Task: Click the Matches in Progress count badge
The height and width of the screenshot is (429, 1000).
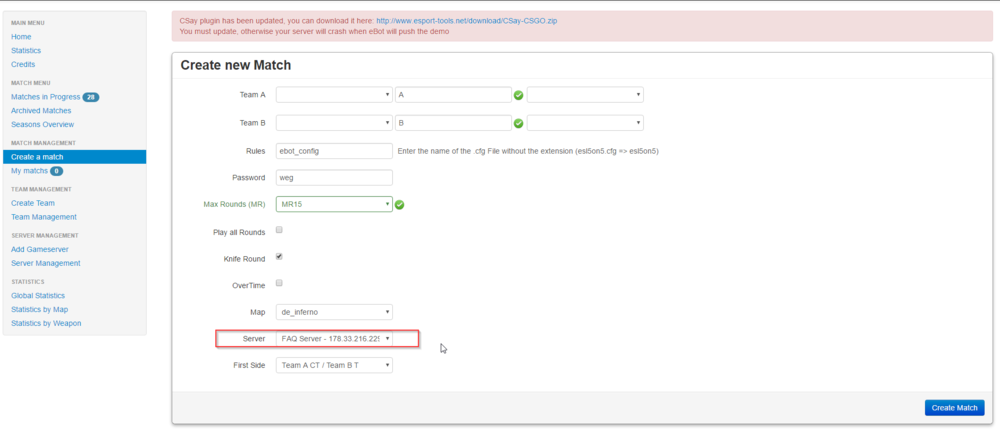Action: click(91, 97)
